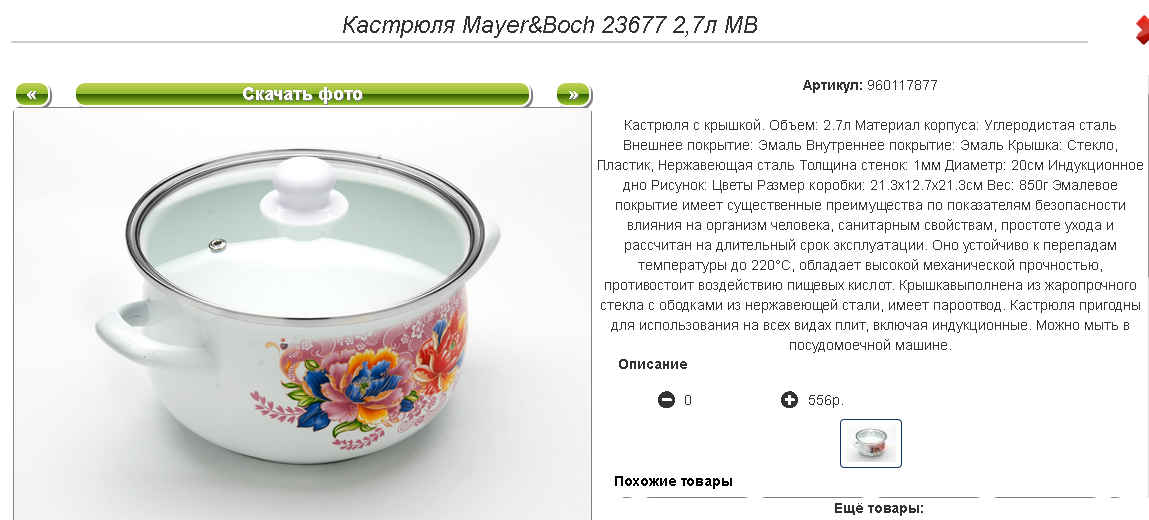The height and width of the screenshot is (520, 1149).
Task: Increase quantity with the plus icon
Action: pyautogui.click(x=789, y=400)
